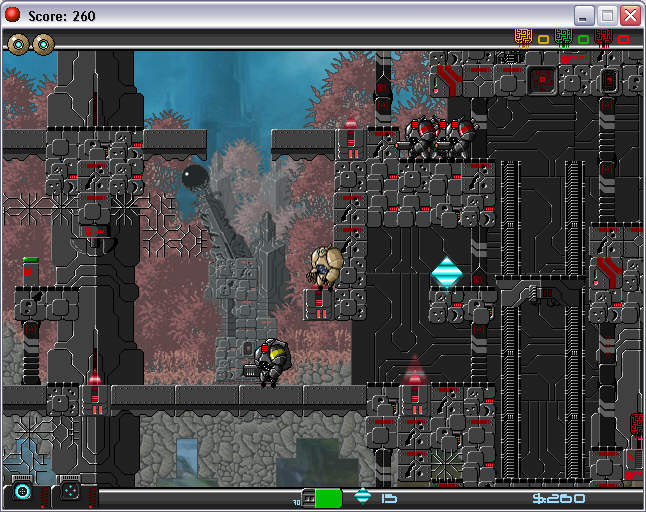Viewport: 646px width, 512px height.
Task: Click the red application icon in title bar
Action: (x=13, y=15)
